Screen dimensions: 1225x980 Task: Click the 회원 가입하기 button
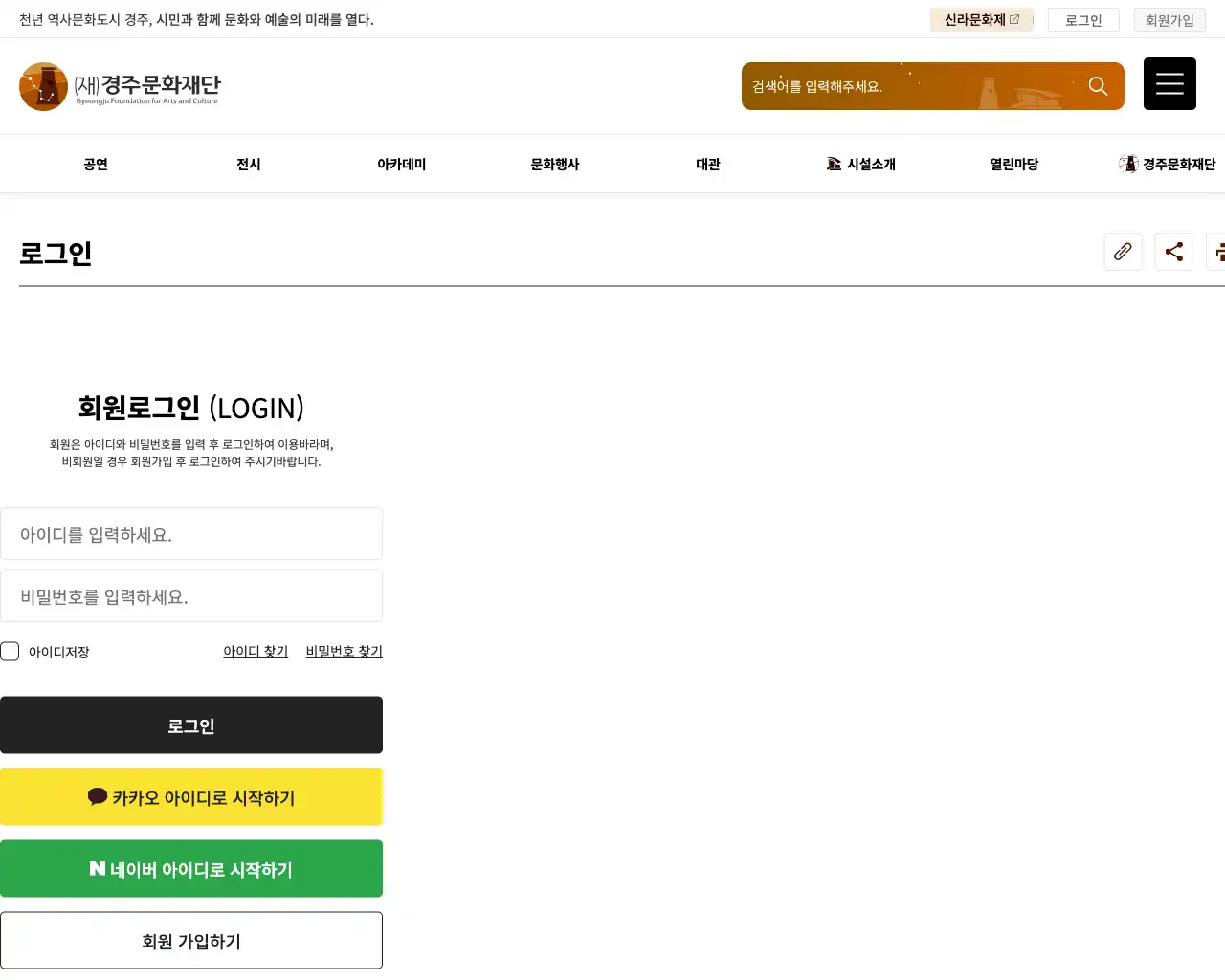191,941
